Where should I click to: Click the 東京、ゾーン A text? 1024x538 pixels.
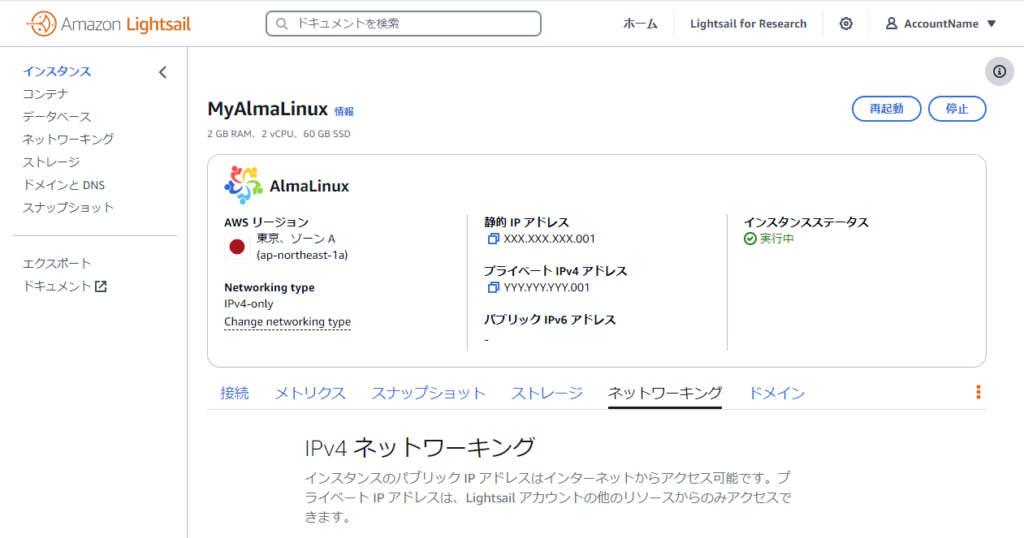[x=295, y=238]
